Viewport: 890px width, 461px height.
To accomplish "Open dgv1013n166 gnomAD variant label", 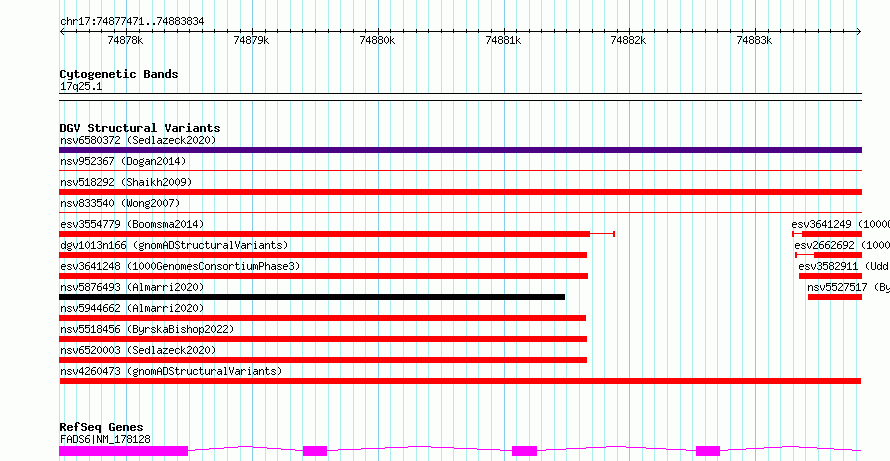I will click(174, 245).
